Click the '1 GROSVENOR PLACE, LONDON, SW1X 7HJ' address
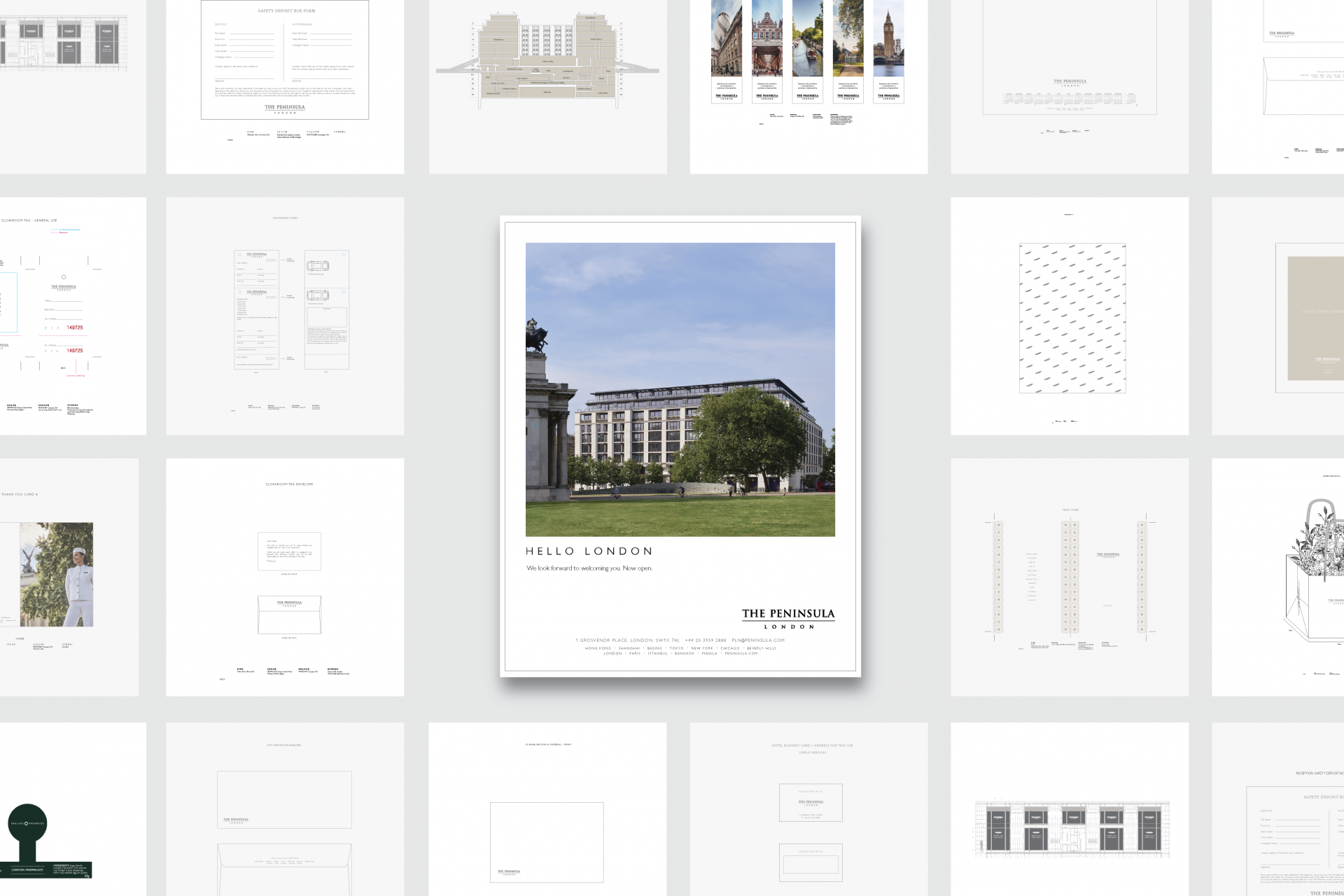This screenshot has width=1344, height=896. pos(627,640)
